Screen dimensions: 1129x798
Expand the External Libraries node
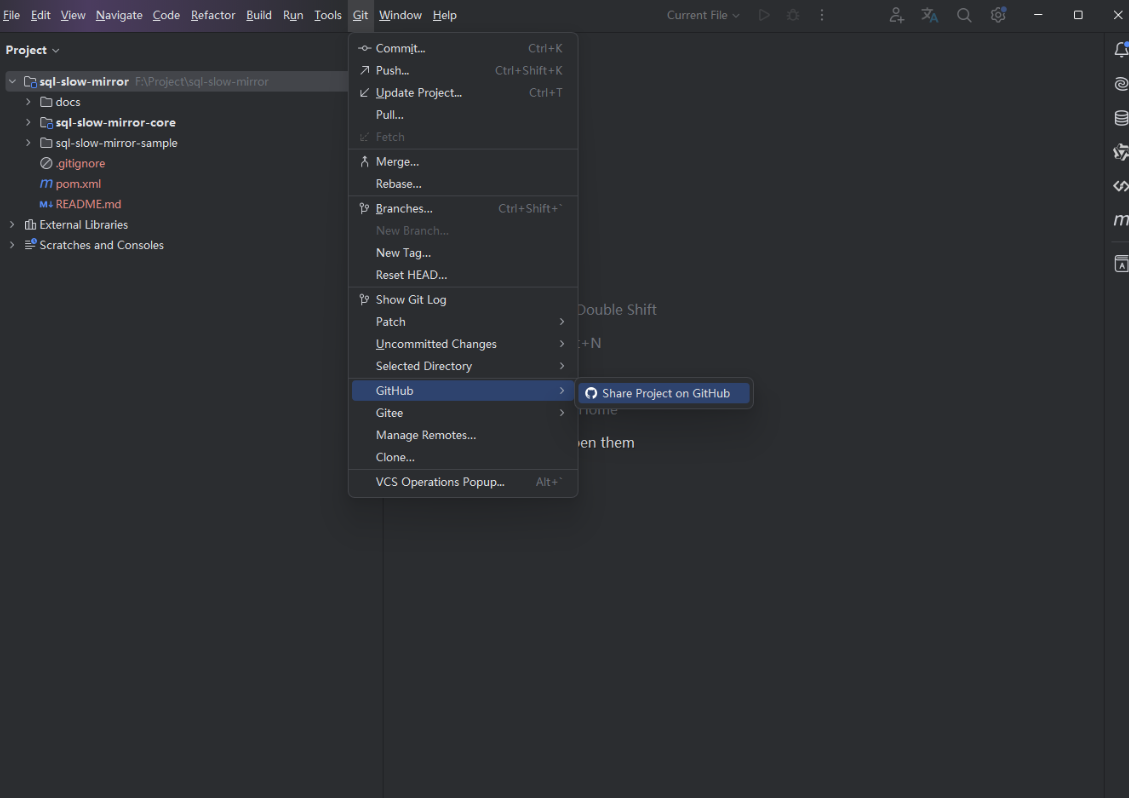tap(11, 224)
